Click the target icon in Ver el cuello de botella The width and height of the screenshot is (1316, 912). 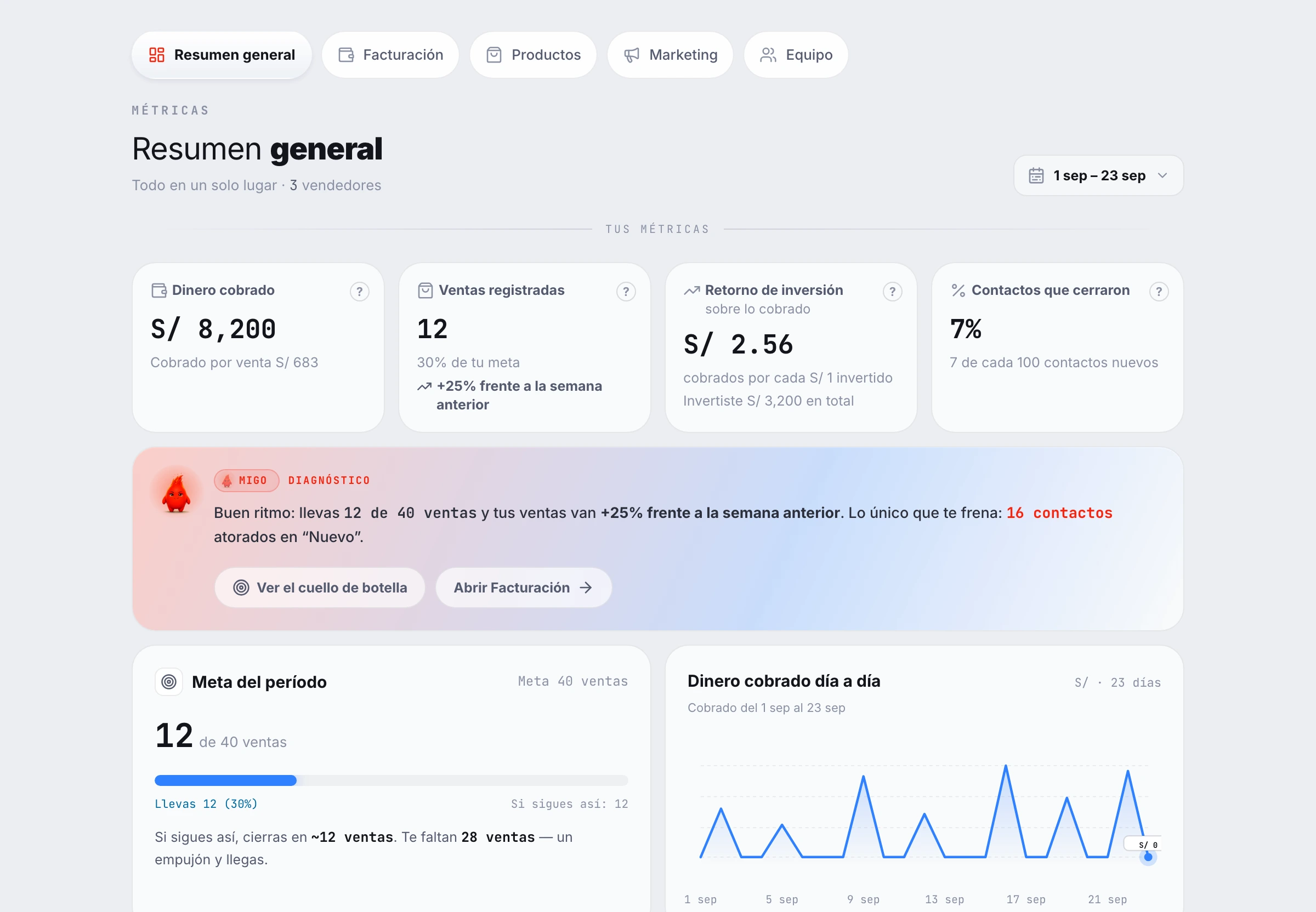click(241, 588)
